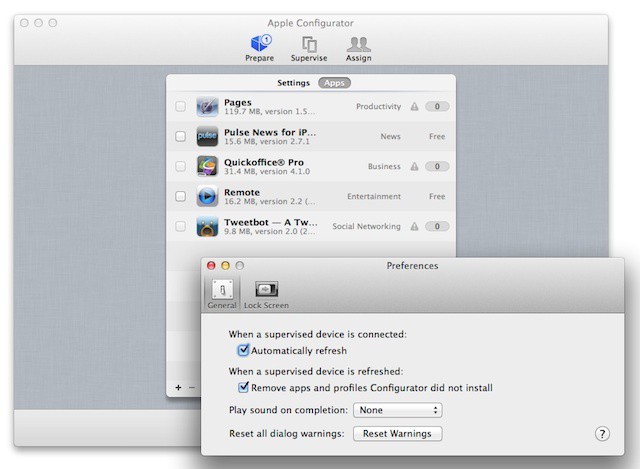Click the Quickoffice Pro app icon
Screen dimensions: 640x469
coord(207,166)
